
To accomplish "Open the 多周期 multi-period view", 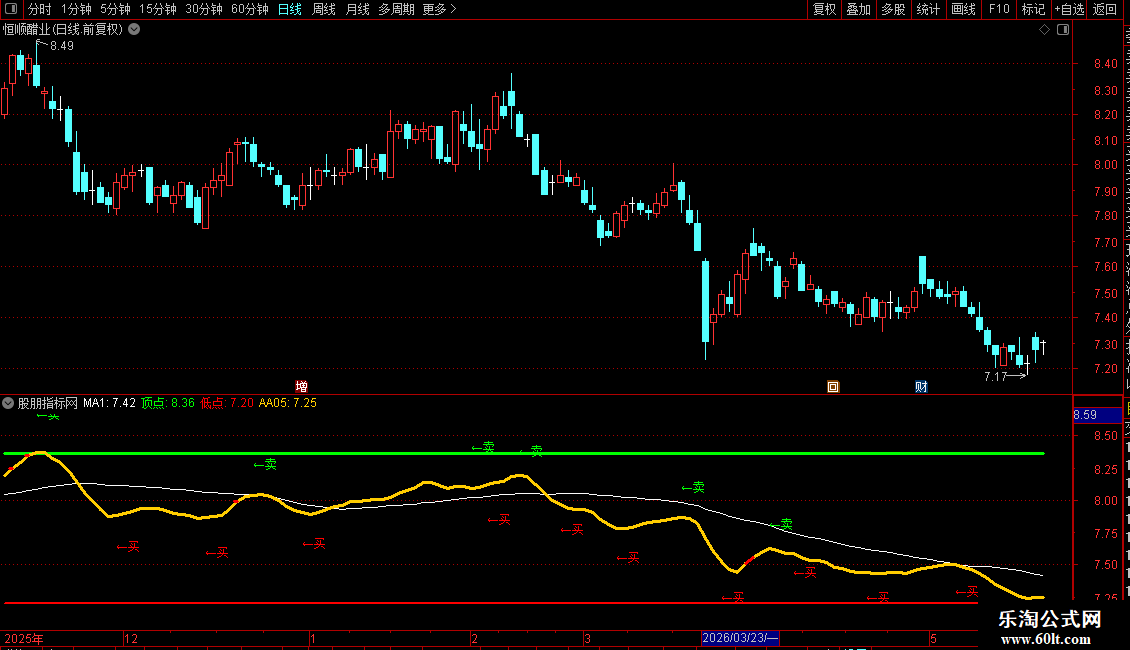I will 396,9.
